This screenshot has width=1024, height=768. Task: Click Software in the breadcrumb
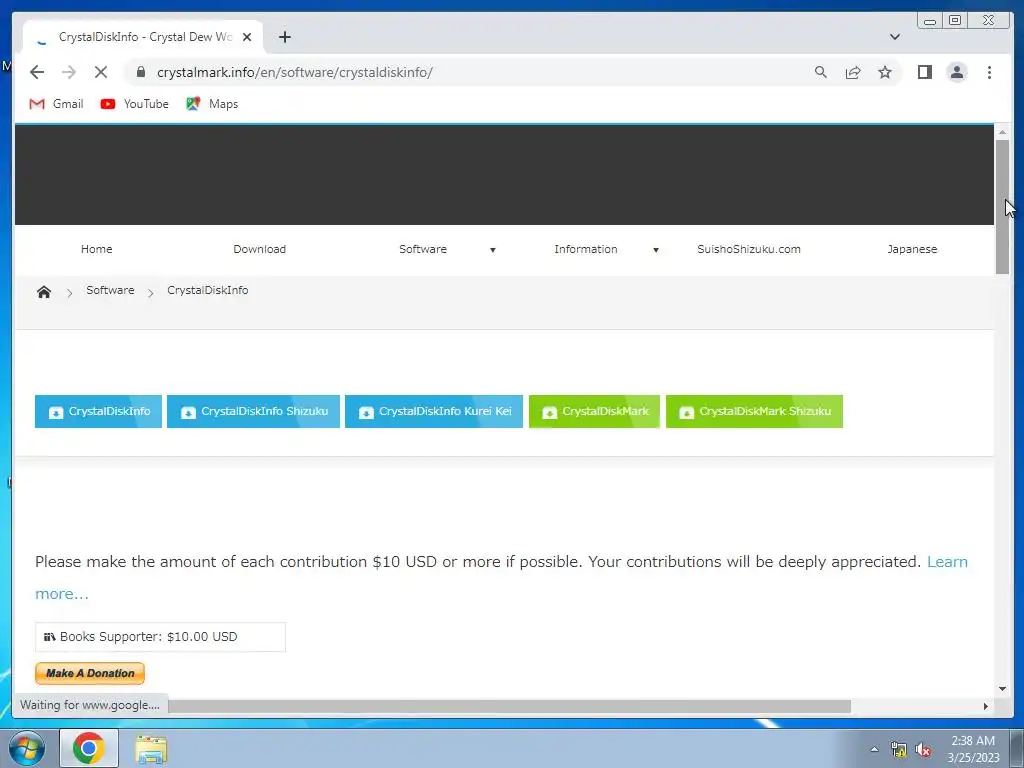tap(110, 290)
